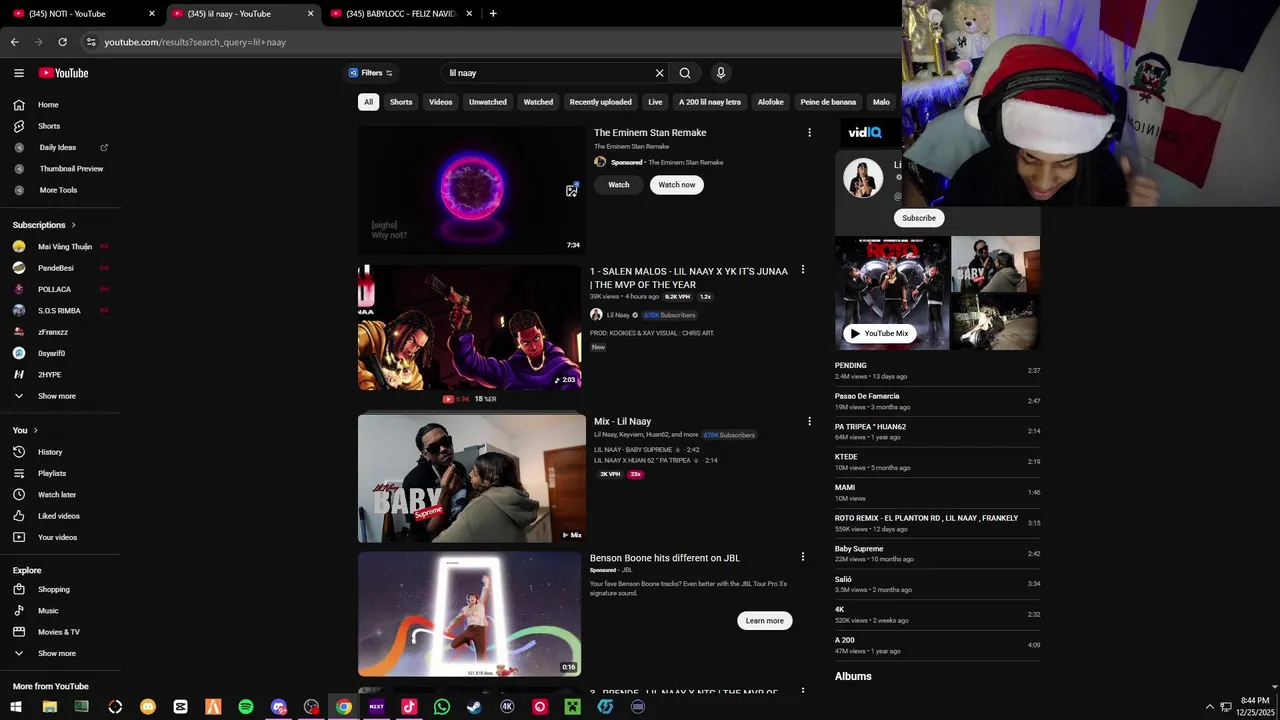Image resolution: width=1280 pixels, height=720 pixels.
Task: Play PENDING from the song list
Action: (x=937, y=371)
